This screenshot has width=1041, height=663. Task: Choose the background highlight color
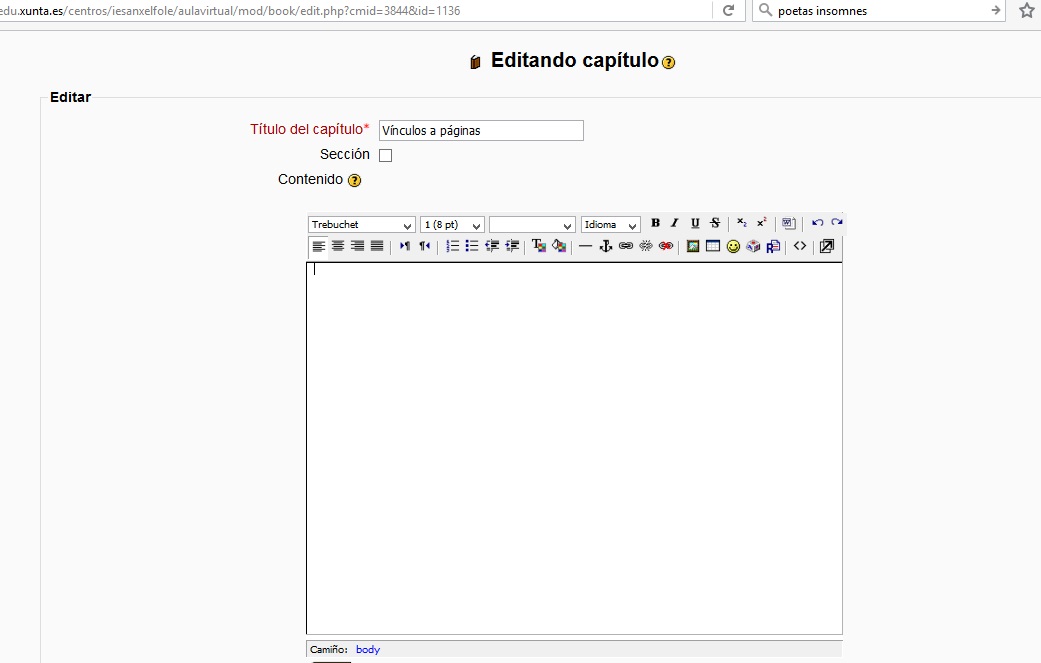tap(559, 246)
